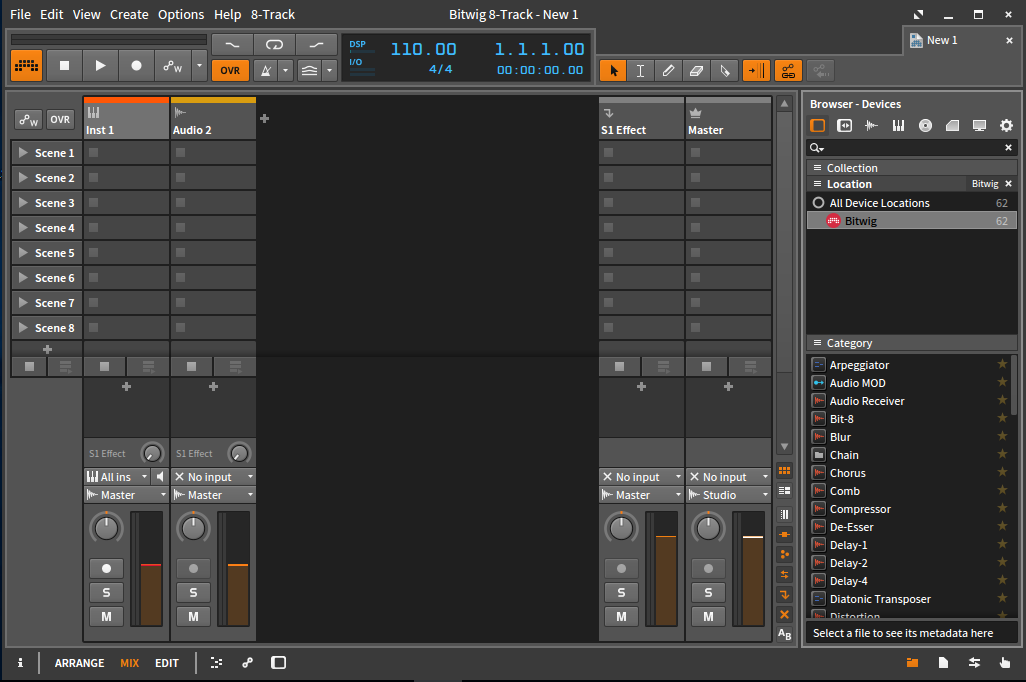Screen dimensions: 1026x682
Task: Select All Device Locations radio option
Action: coord(818,203)
